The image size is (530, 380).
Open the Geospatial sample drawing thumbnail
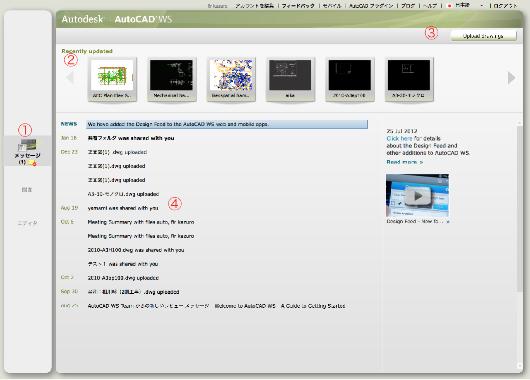click(x=231, y=79)
